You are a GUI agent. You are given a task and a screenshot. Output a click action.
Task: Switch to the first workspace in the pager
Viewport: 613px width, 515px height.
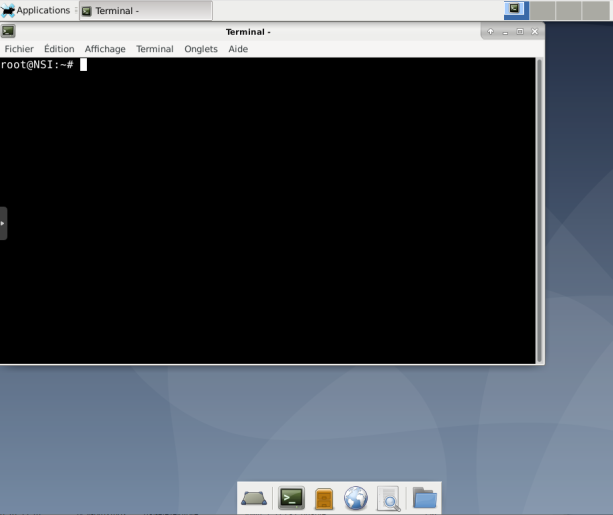tap(516, 10)
